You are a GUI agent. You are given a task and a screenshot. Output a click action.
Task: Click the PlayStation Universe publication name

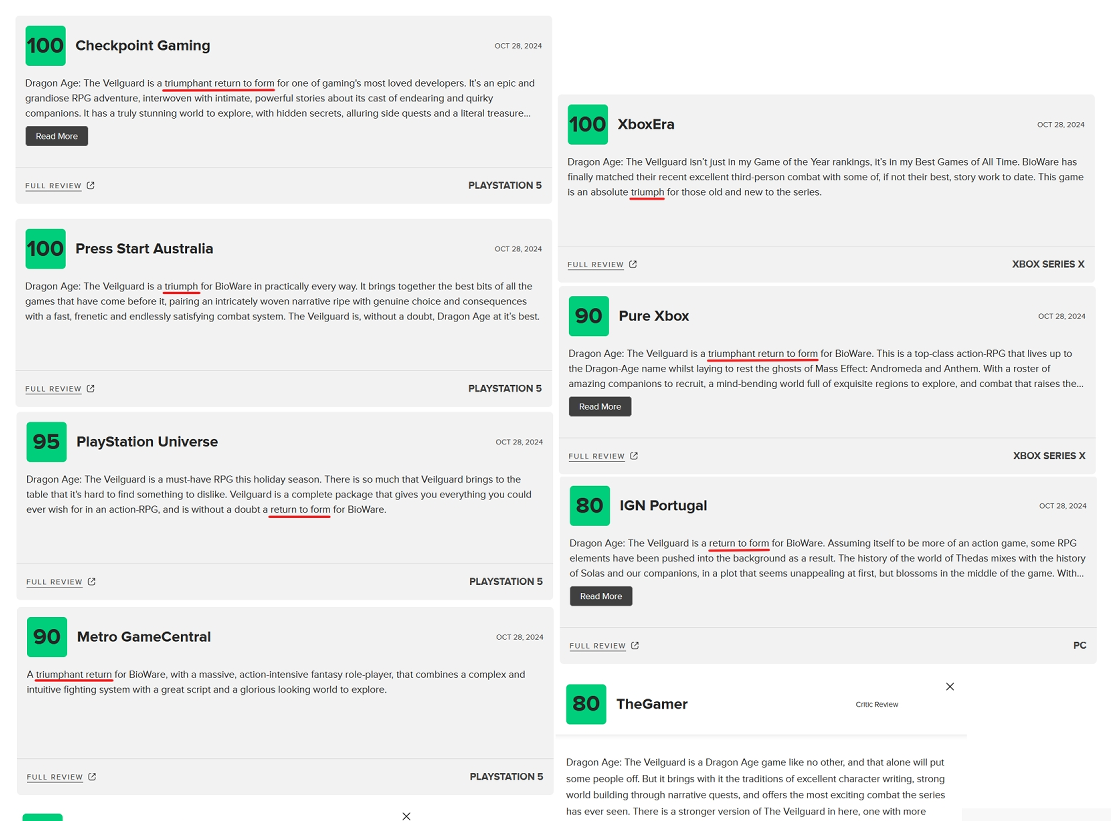pyautogui.click(x=148, y=442)
